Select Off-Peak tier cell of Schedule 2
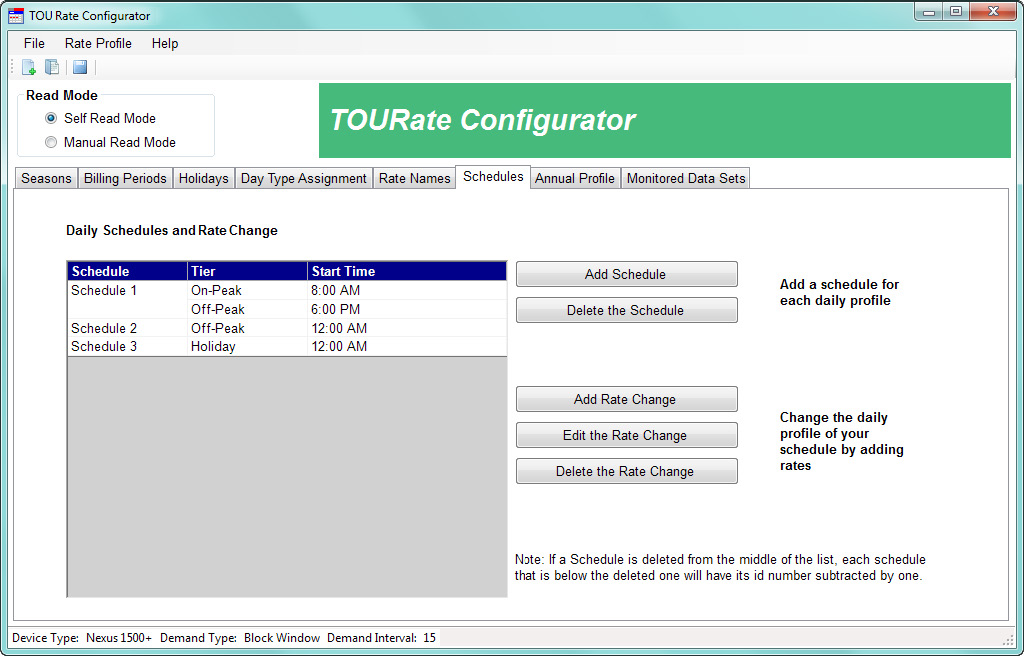Screen dimensions: 1024x656 click(x=247, y=328)
